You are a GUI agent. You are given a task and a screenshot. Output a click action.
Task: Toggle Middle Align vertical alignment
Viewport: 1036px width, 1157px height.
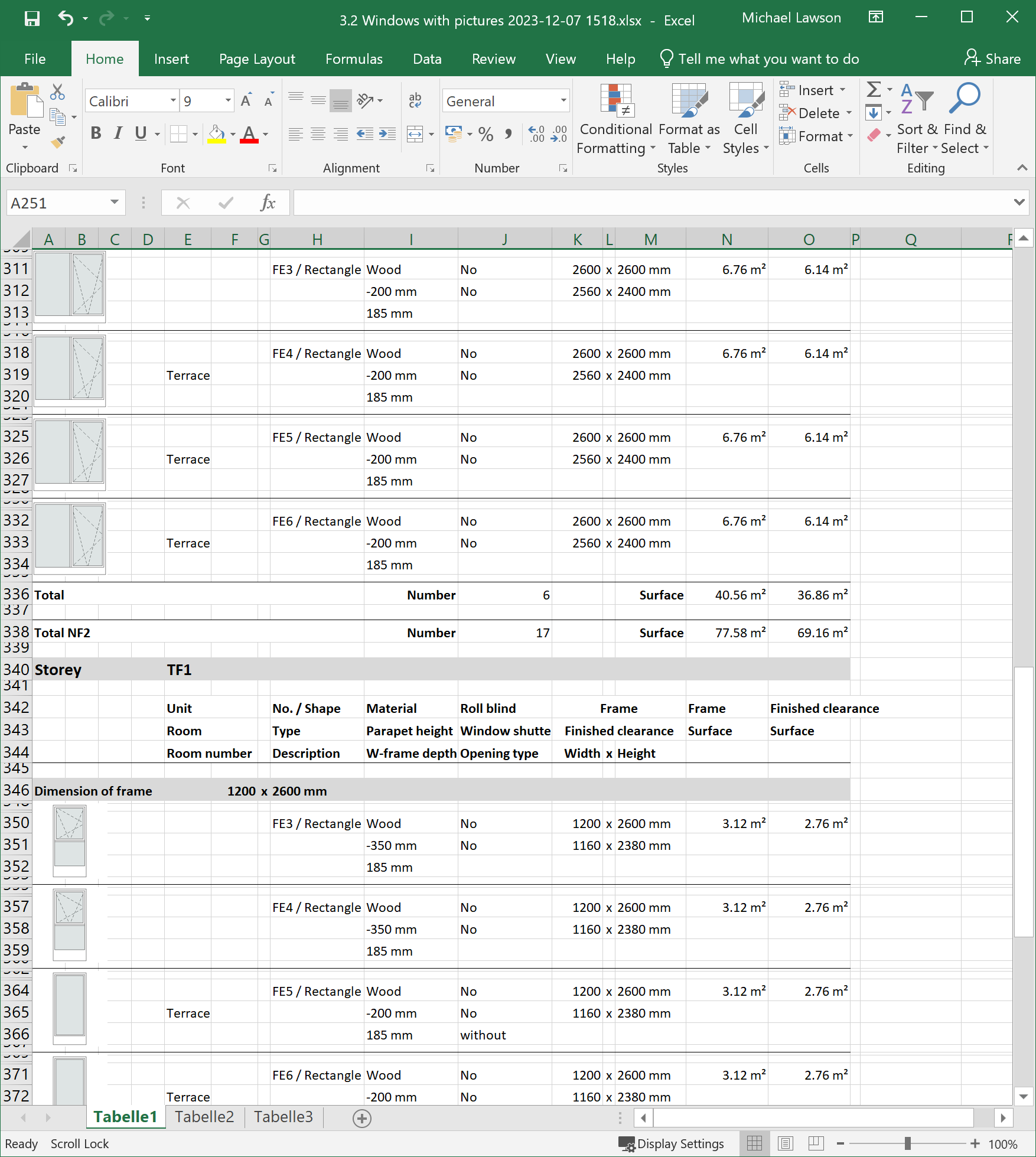pyautogui.click(x=318, y=100)
